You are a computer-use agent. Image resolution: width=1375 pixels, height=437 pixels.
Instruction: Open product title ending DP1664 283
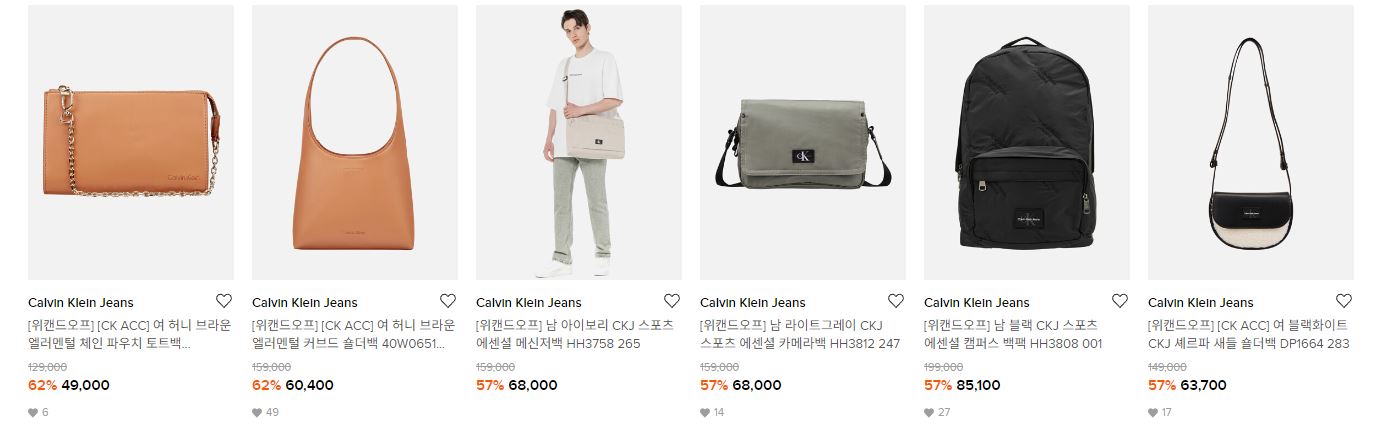(x=1249, y=334)
